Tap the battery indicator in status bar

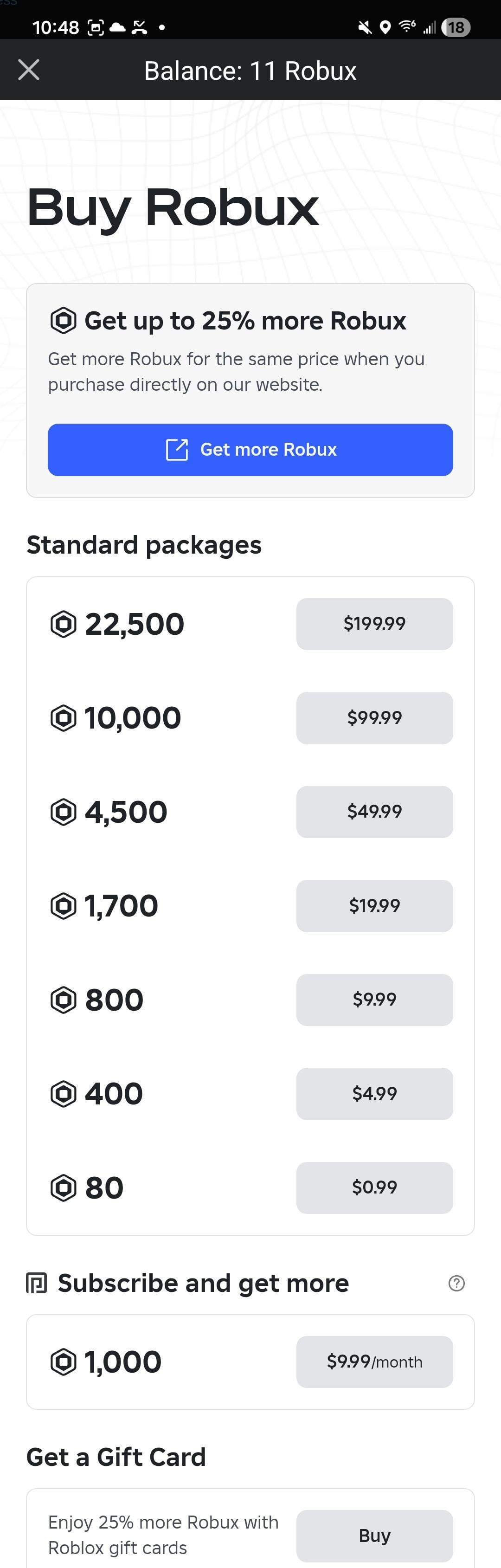[x=456, y=27]
